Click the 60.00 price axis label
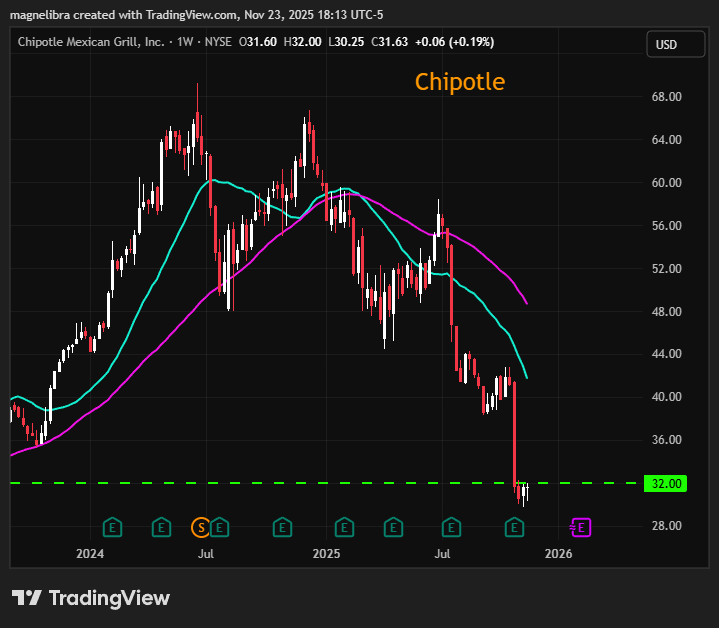Viewport: 719px width, 628px height. [667, 183]
